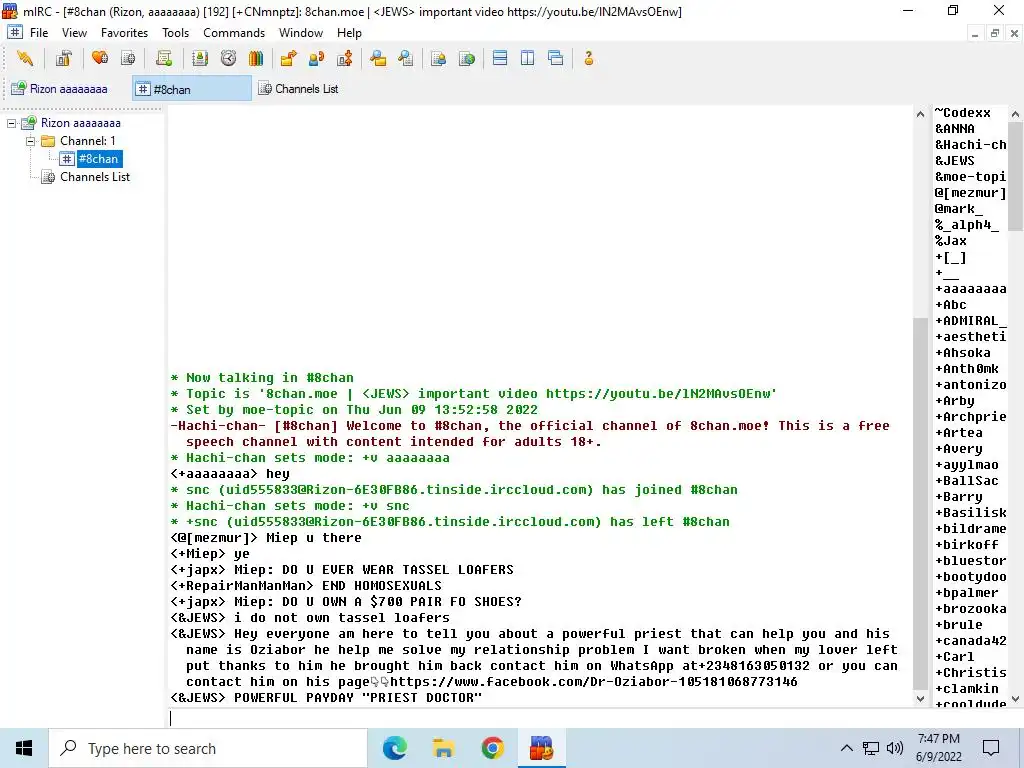Open the Address Book toolbar icon

[200, 59]
